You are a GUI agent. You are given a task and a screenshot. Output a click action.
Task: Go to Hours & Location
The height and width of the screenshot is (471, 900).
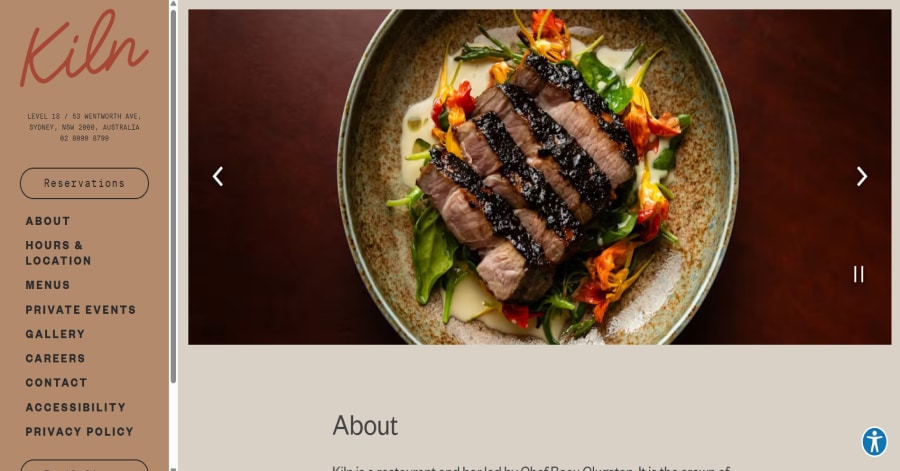coord(58,253)
